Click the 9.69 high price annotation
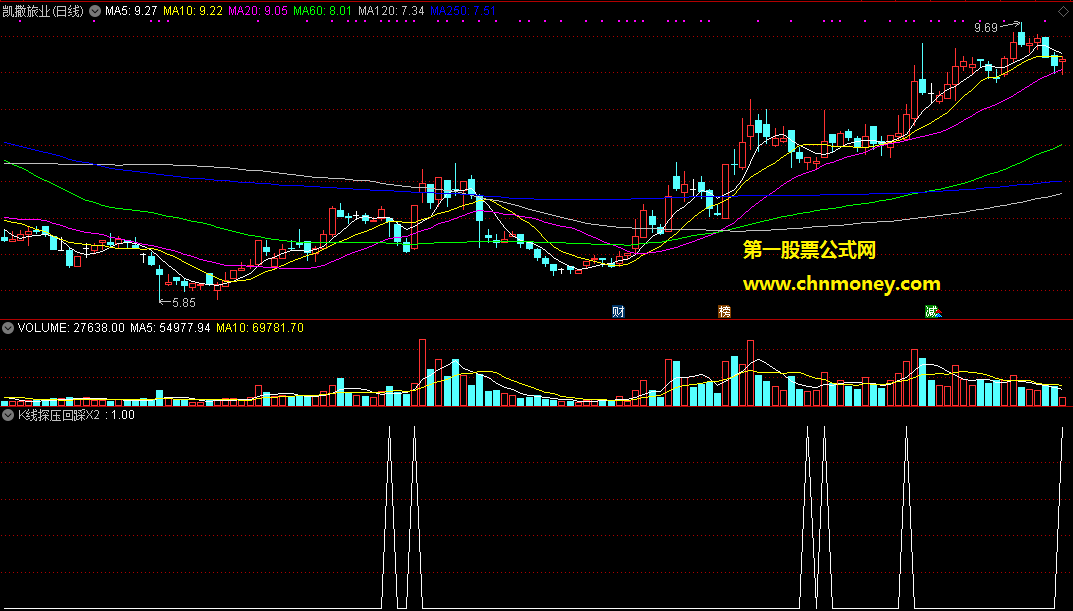Image resolution: width=1073 pixels, height=611 pixels. [x=986, y=27]
